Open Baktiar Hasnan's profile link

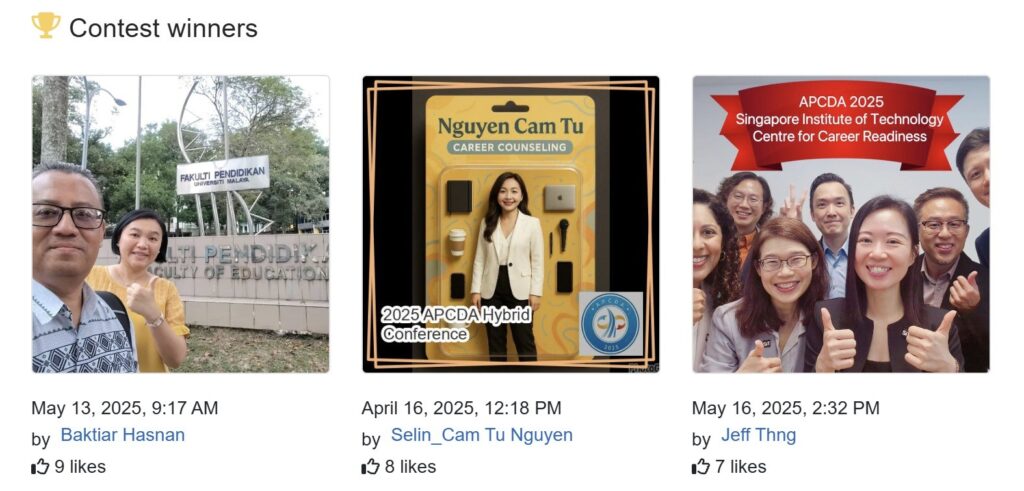[x=123, y=435]
